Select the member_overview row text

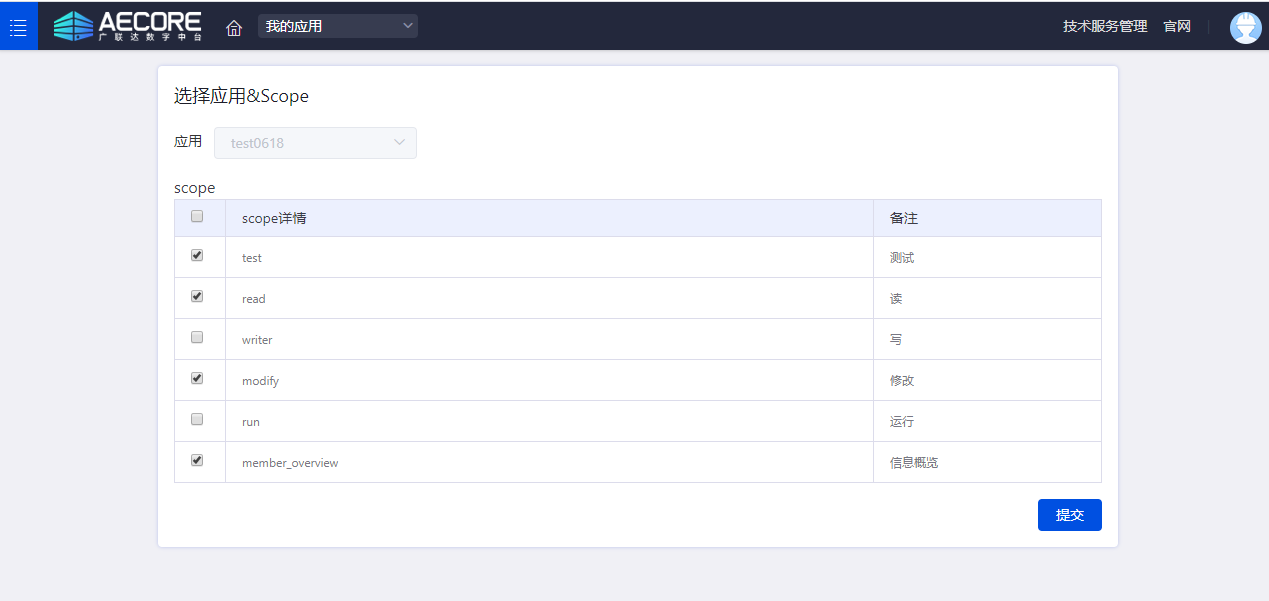pyautogui.click(x=290, y=463)
